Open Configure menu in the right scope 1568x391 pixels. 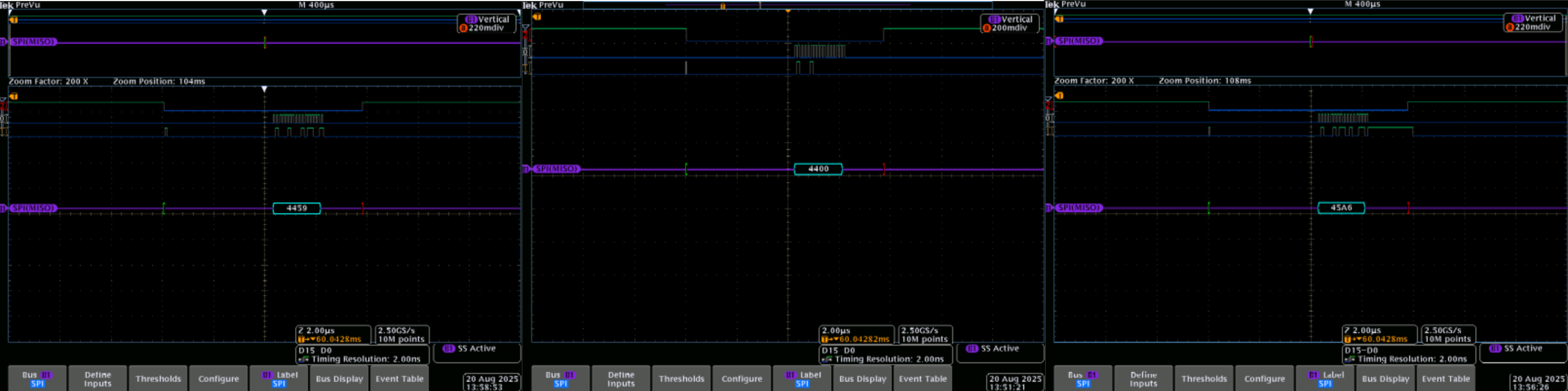[1264, 379]
